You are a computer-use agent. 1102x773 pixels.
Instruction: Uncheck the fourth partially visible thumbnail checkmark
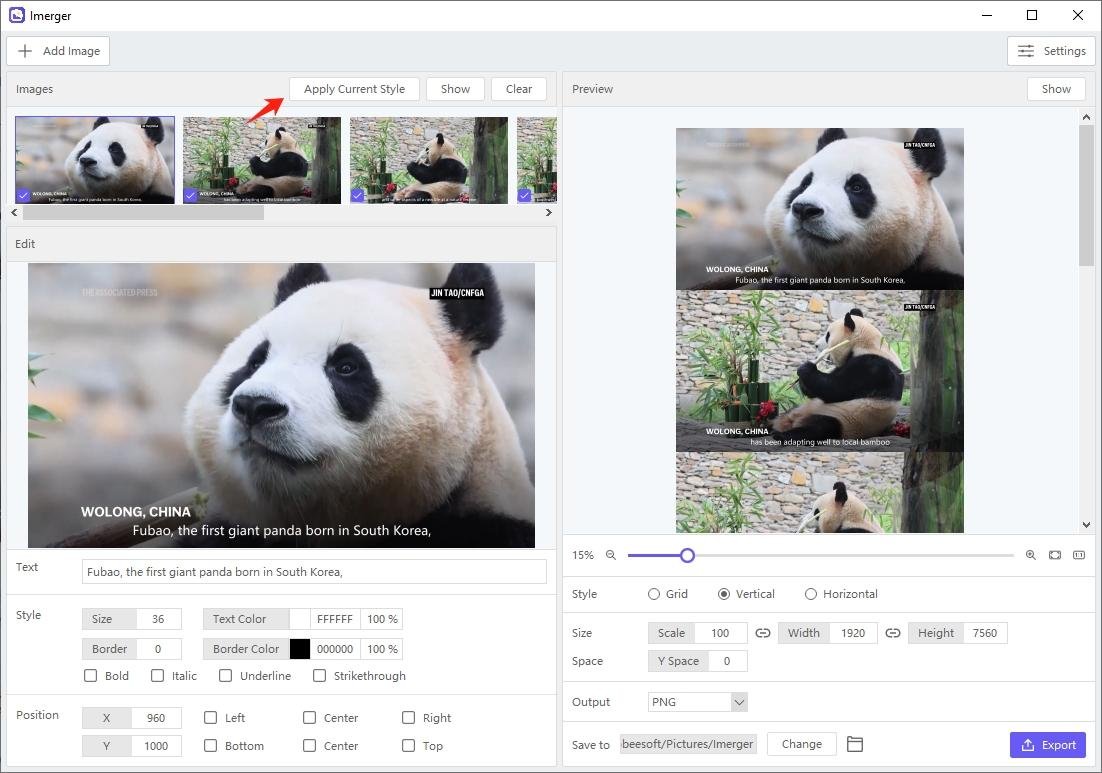tap(524, 195)
